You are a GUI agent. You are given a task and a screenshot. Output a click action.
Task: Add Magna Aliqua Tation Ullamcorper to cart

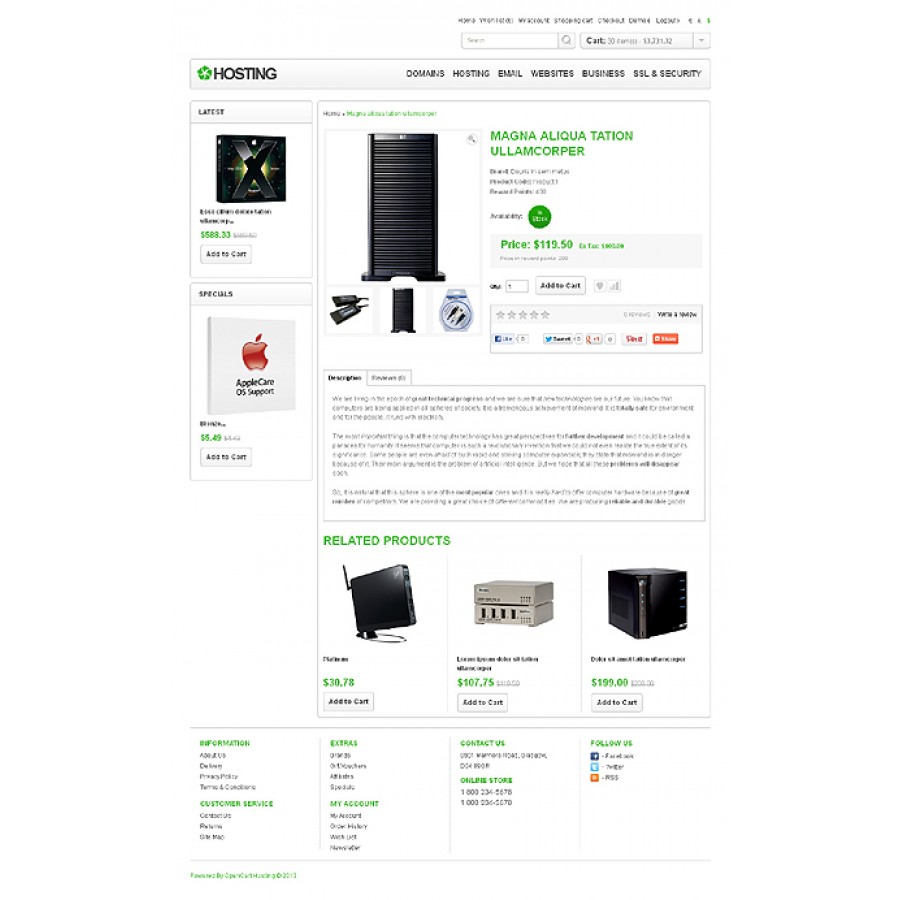pos(560,285)
